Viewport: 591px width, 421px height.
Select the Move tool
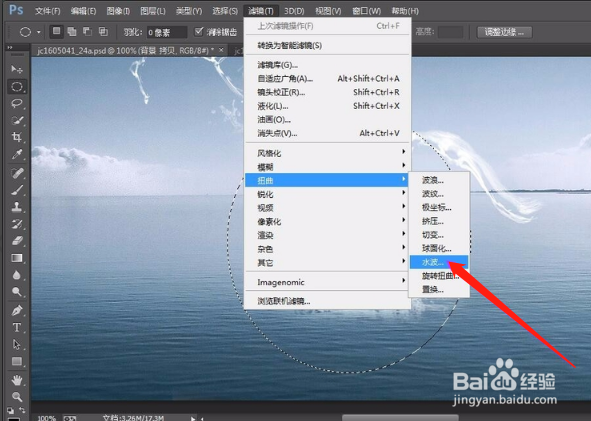(x=17, y=69)
